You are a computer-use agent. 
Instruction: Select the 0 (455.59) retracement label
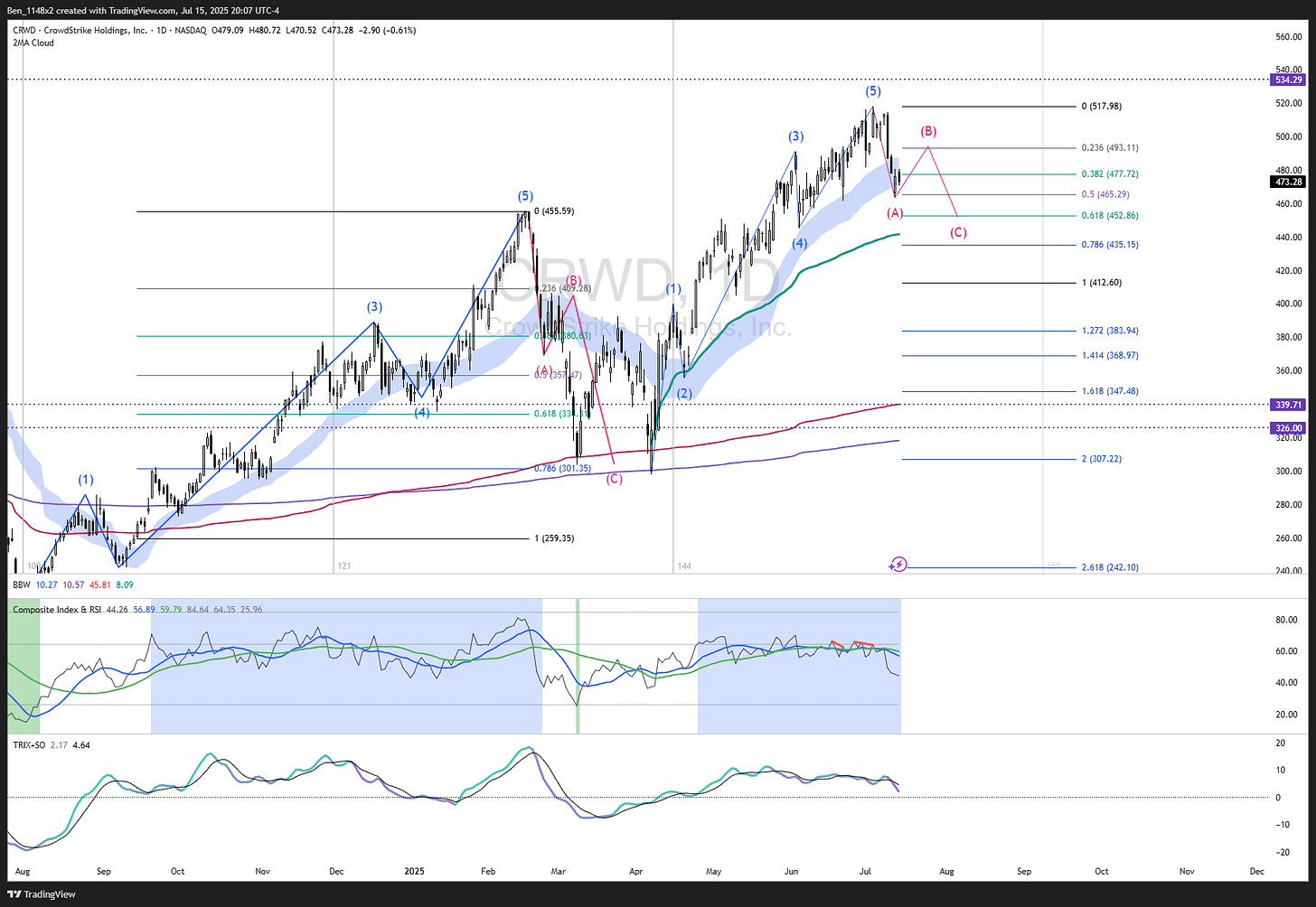[x=554, y=211]
